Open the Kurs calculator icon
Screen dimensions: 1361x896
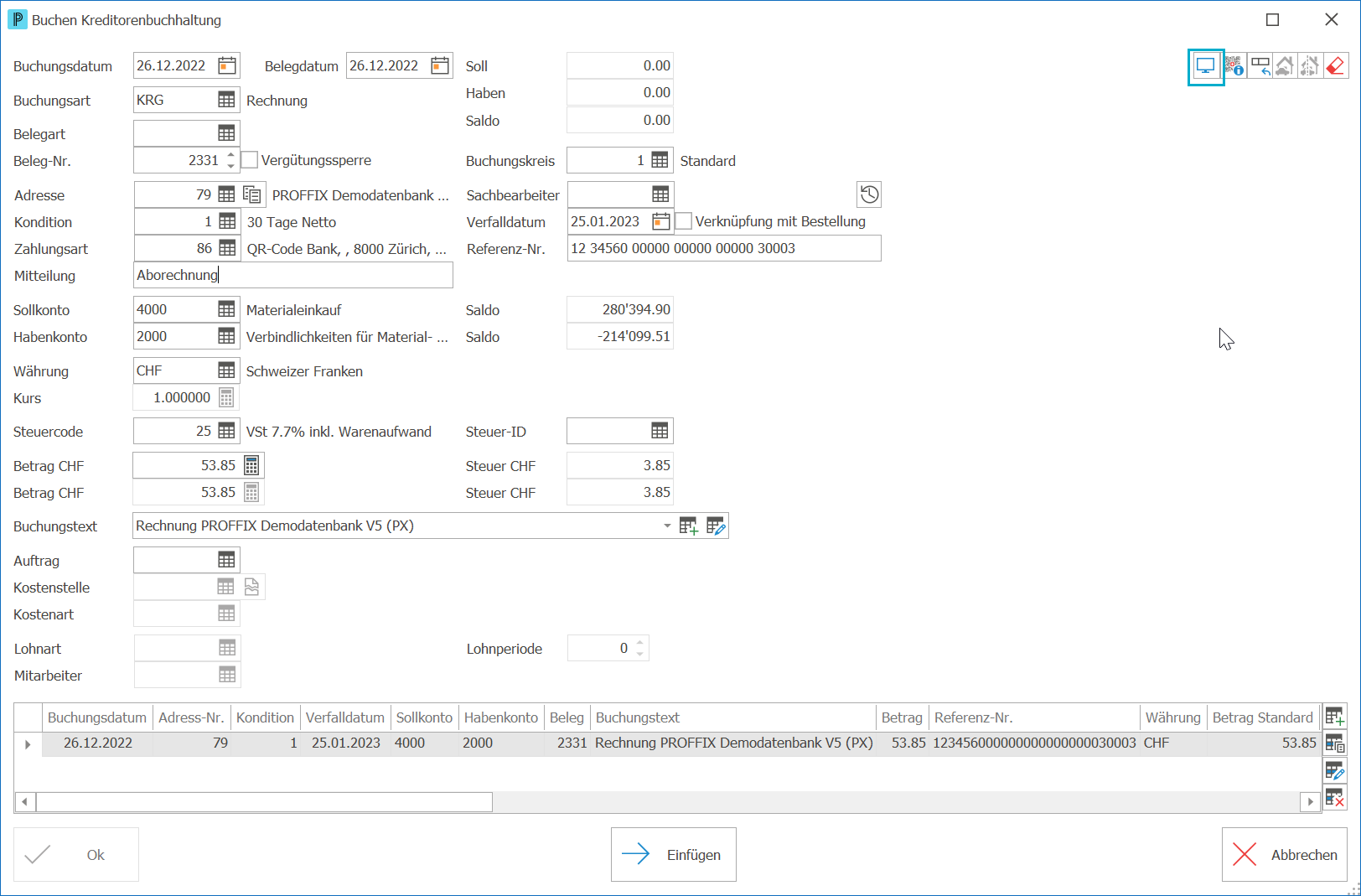tap(226, 397)
